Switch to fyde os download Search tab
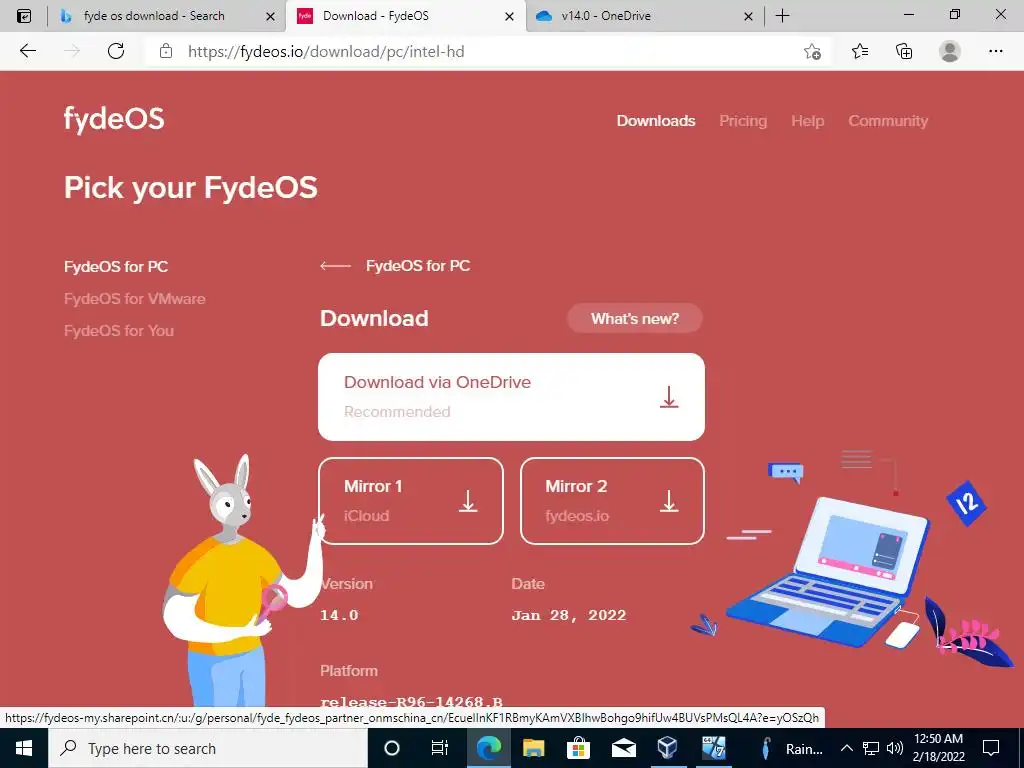Viewport: 1024px width, 768px height. [167, 16]
